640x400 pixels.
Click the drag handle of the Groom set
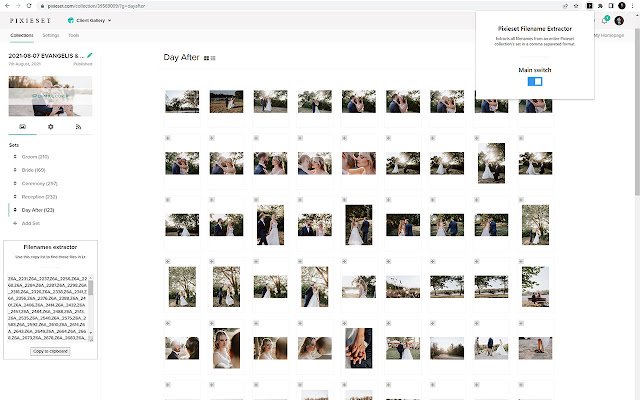pos(15,157)
